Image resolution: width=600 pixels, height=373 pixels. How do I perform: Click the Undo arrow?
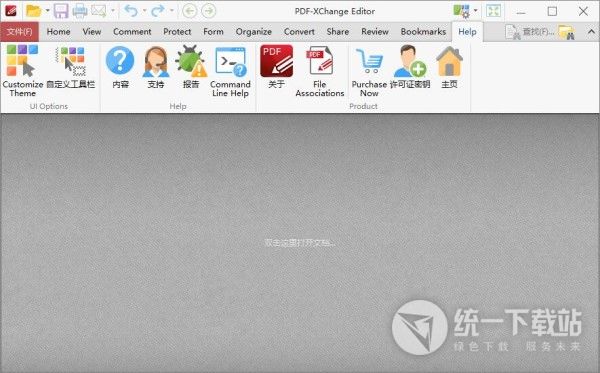coord(131,11)
